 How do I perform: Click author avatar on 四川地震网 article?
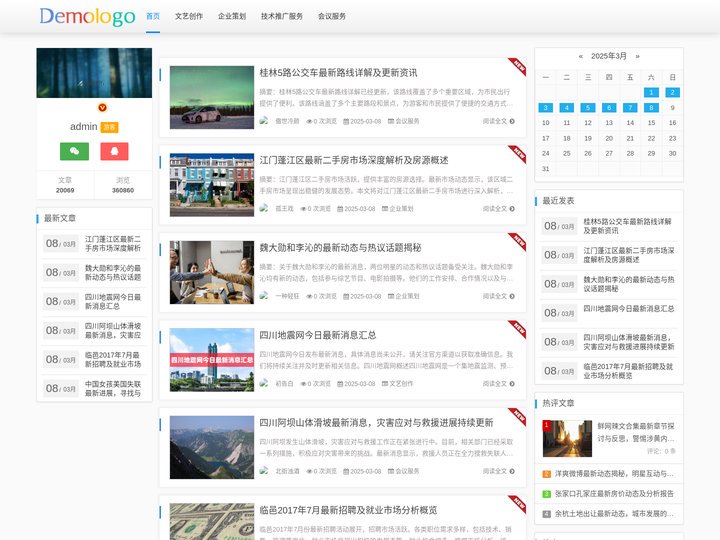[x=264, y=383]
